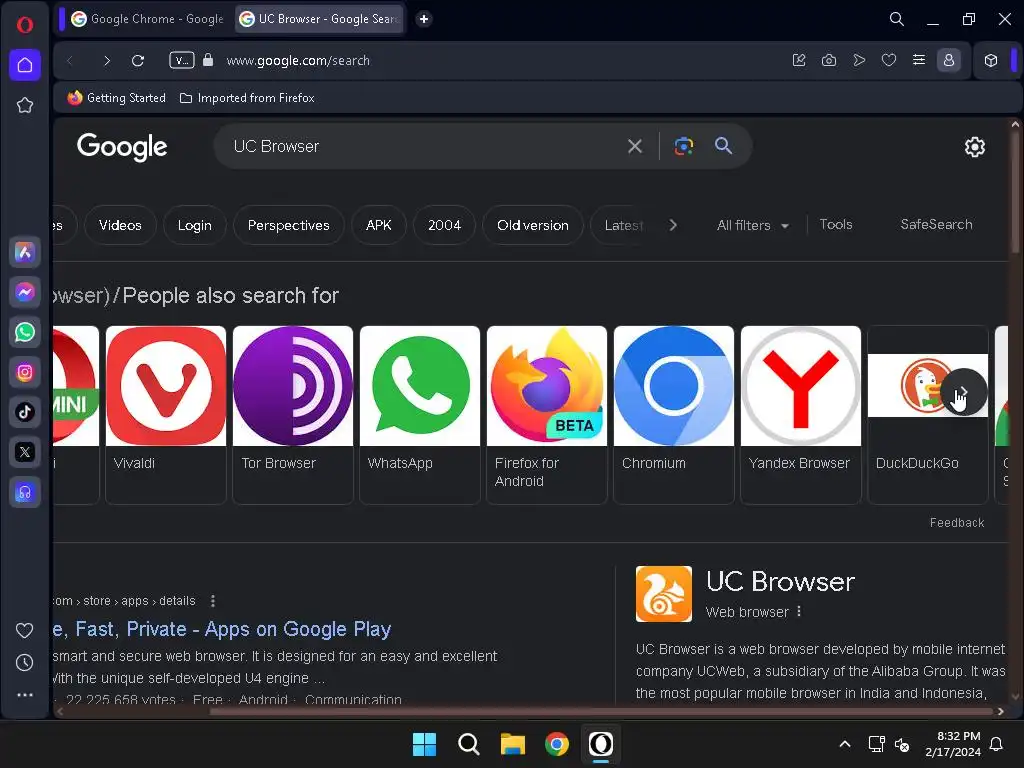Open the Tor Browser suggestion card
Image resolution: width=1024 pixels, height=768 pixels.
click(x=293, y=415)
